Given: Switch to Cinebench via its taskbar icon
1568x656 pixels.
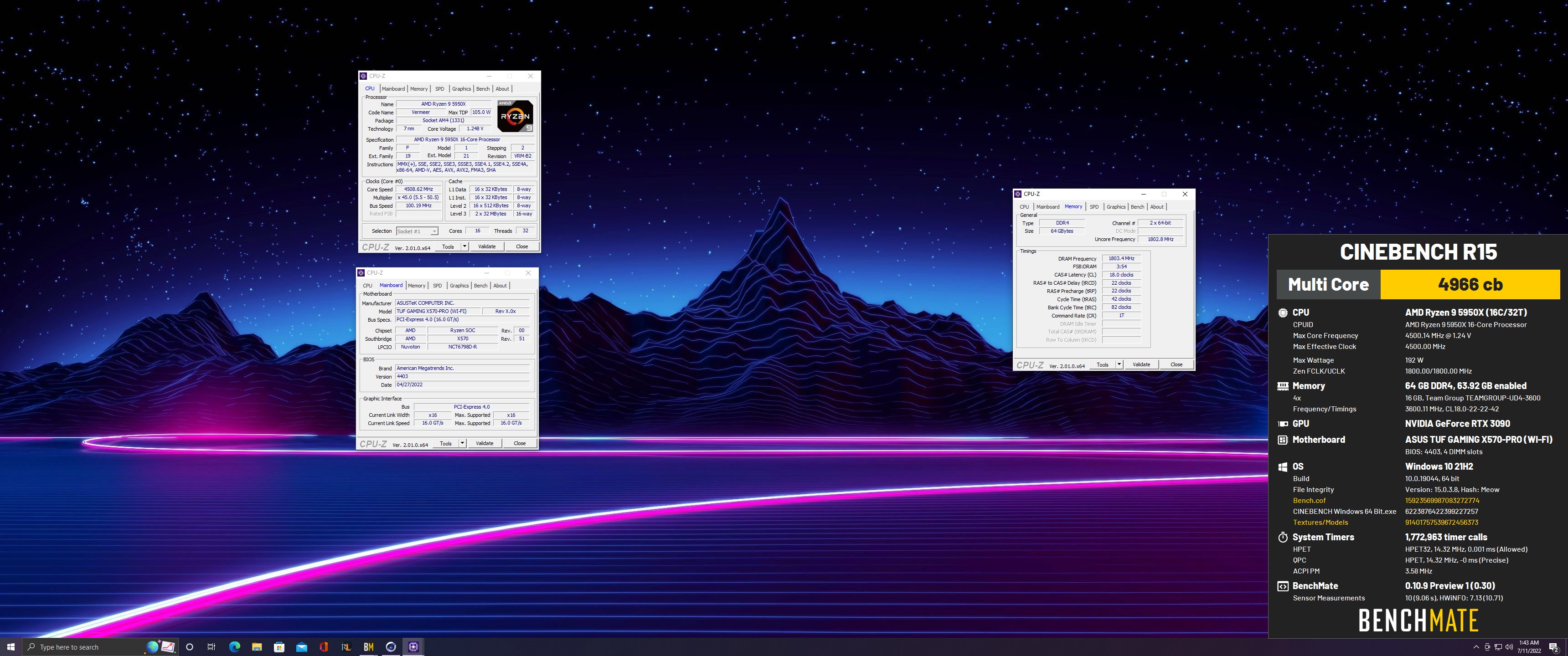Looking at the screenshot, I should 391,647.
